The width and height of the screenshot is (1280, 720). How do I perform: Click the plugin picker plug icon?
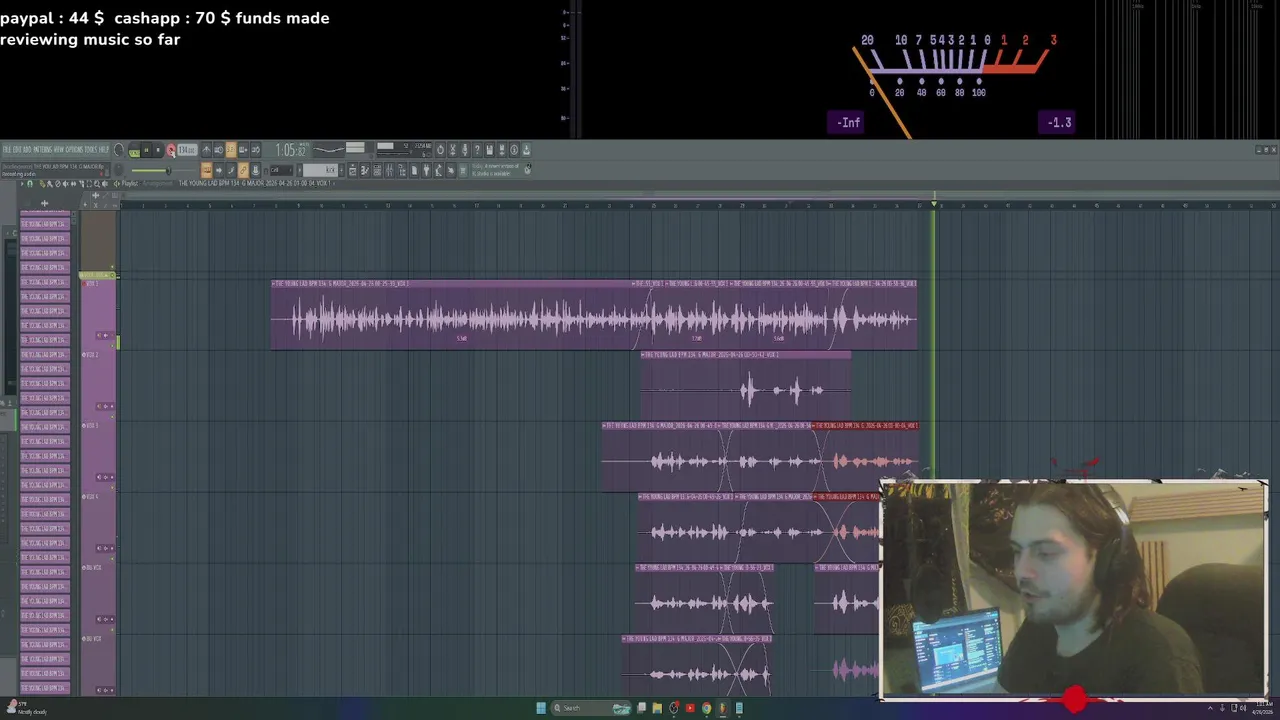click(426, 170)
